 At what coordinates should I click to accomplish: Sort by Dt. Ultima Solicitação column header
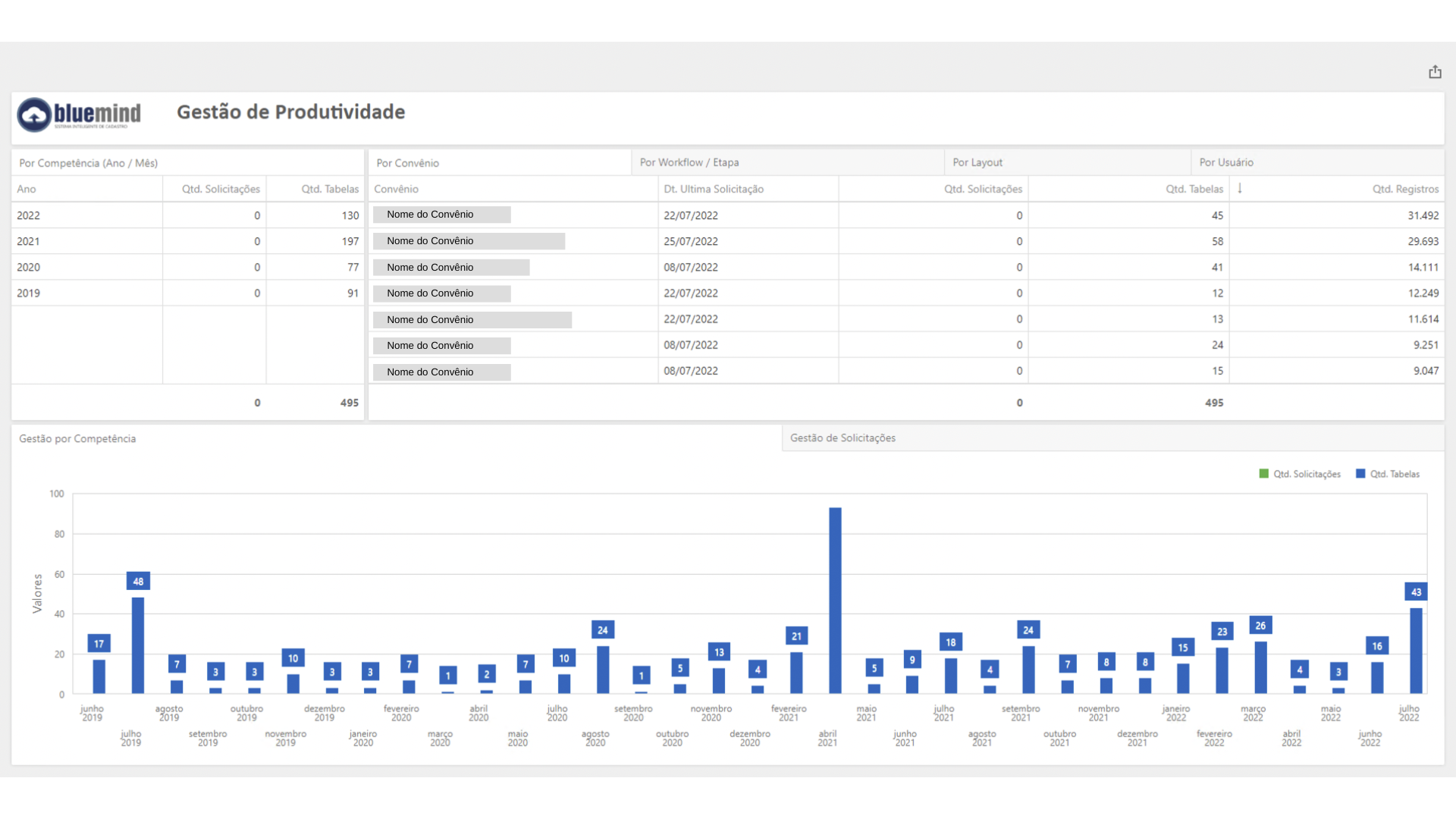pos(714,189)
